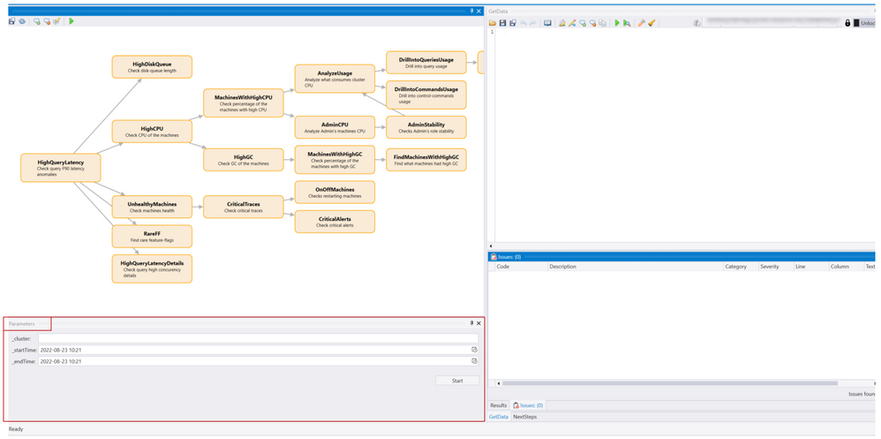Screen dimensions: 881x439
Task: Open the _startTime calendar picker
Action: tap(474, 349)
